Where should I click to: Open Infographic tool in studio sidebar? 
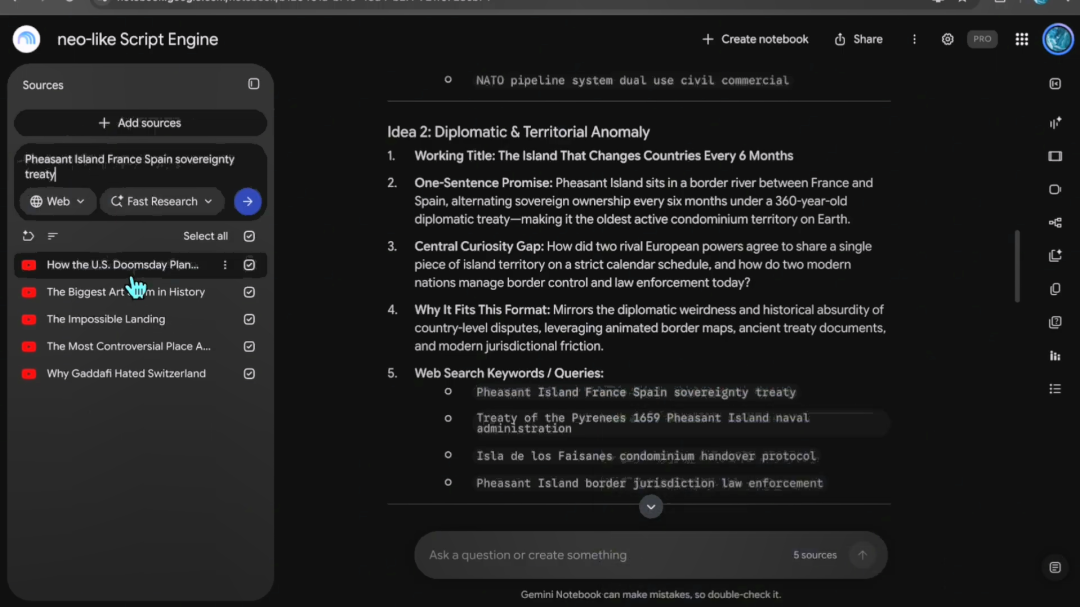click(x=1055, y=356)
